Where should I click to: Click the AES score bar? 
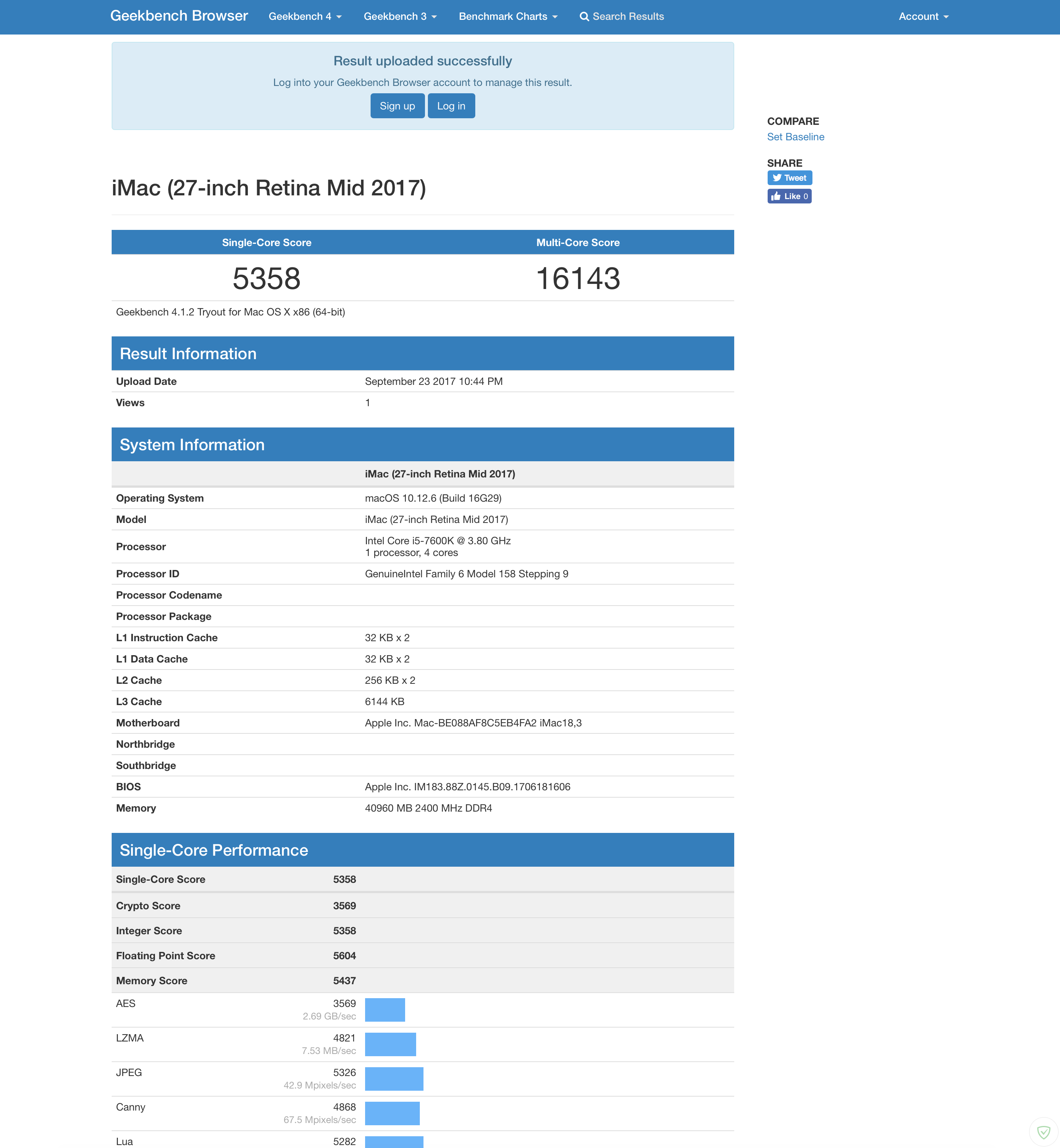click(x=385, y=1010)
